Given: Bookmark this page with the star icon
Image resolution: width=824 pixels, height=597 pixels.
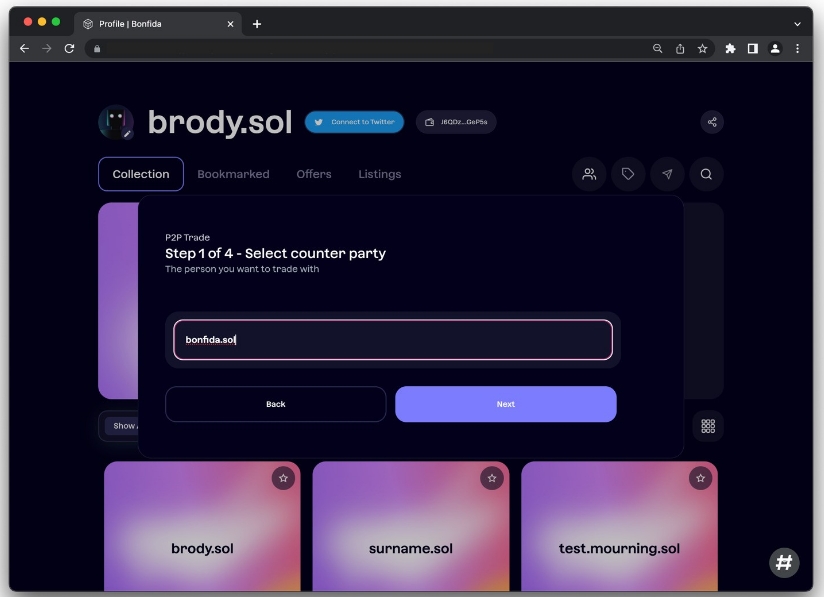Looking at the screenshot, I should [x=702, y=48].
